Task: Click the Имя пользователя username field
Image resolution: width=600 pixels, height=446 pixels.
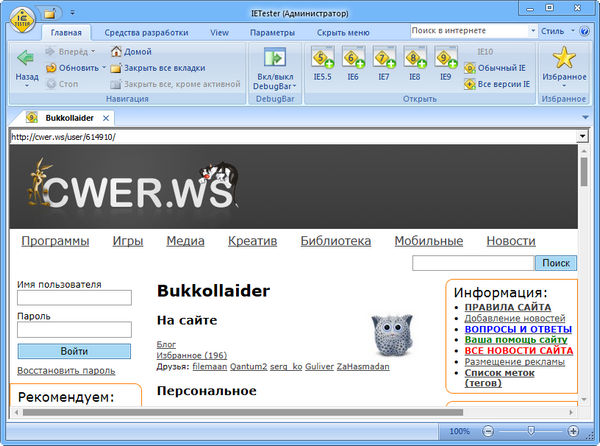Action: (74, 298)
